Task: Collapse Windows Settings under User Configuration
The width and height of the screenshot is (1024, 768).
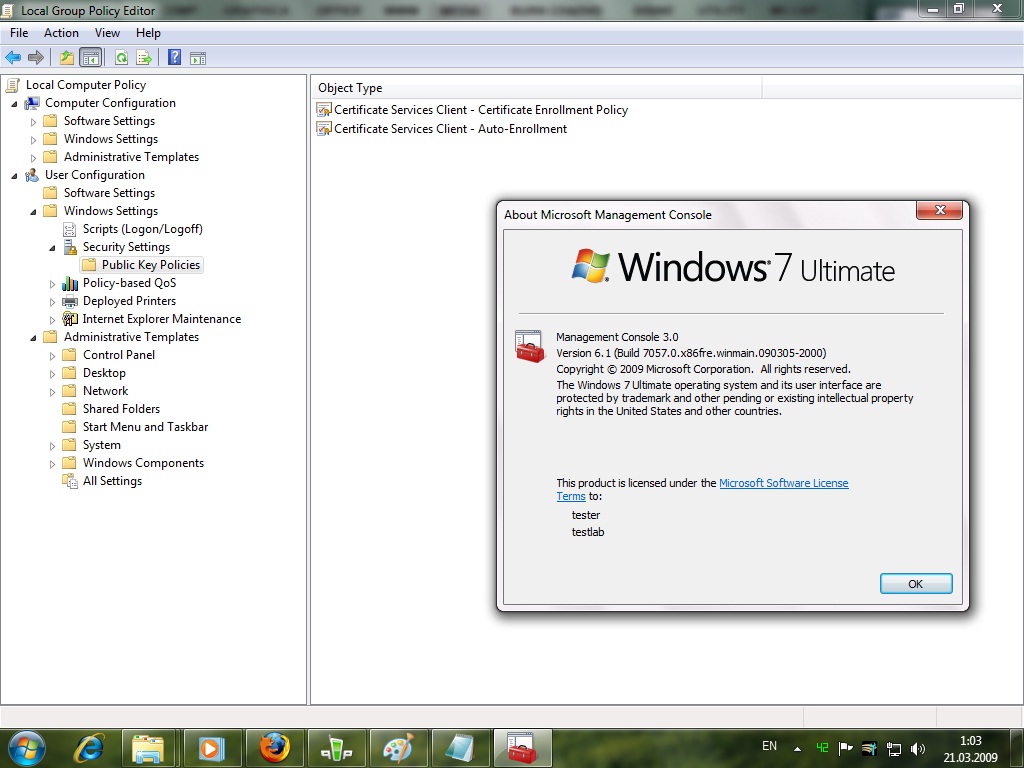Action: [33, 212]
